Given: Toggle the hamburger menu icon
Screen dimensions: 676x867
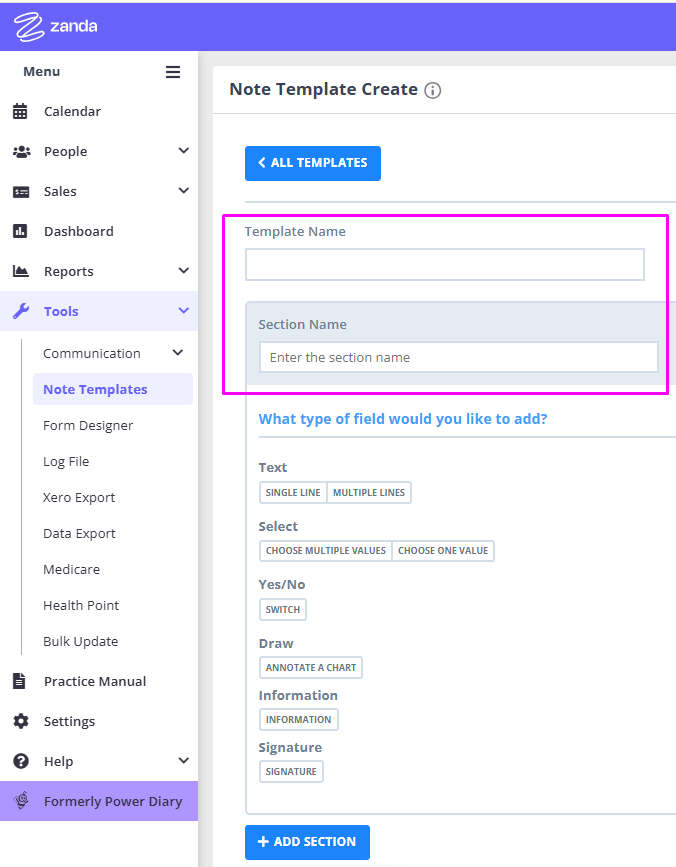Looking at the screenshot, I should 173,72.
